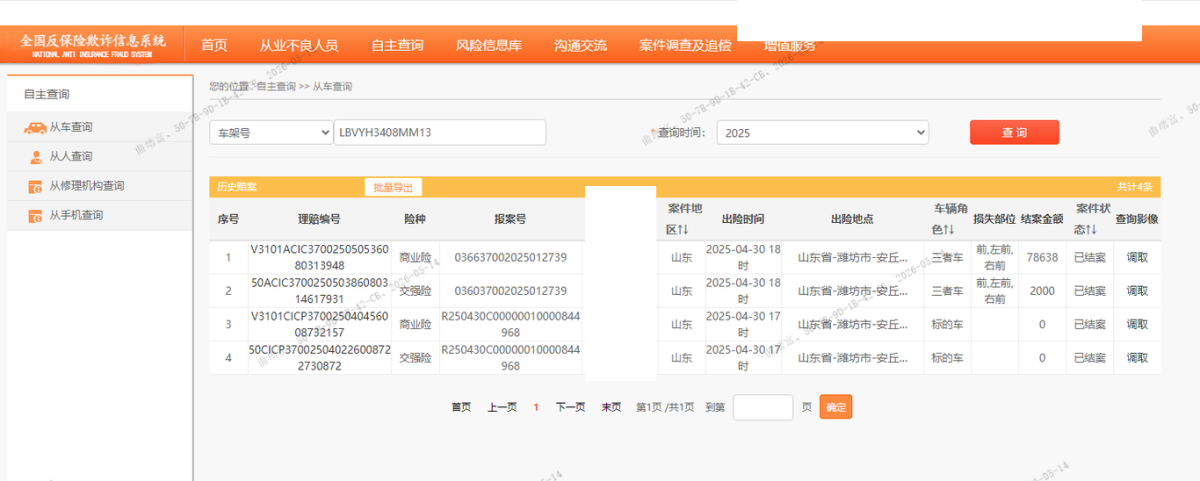
Task: Click the 批量导出 button
Action: pos(393,187)
